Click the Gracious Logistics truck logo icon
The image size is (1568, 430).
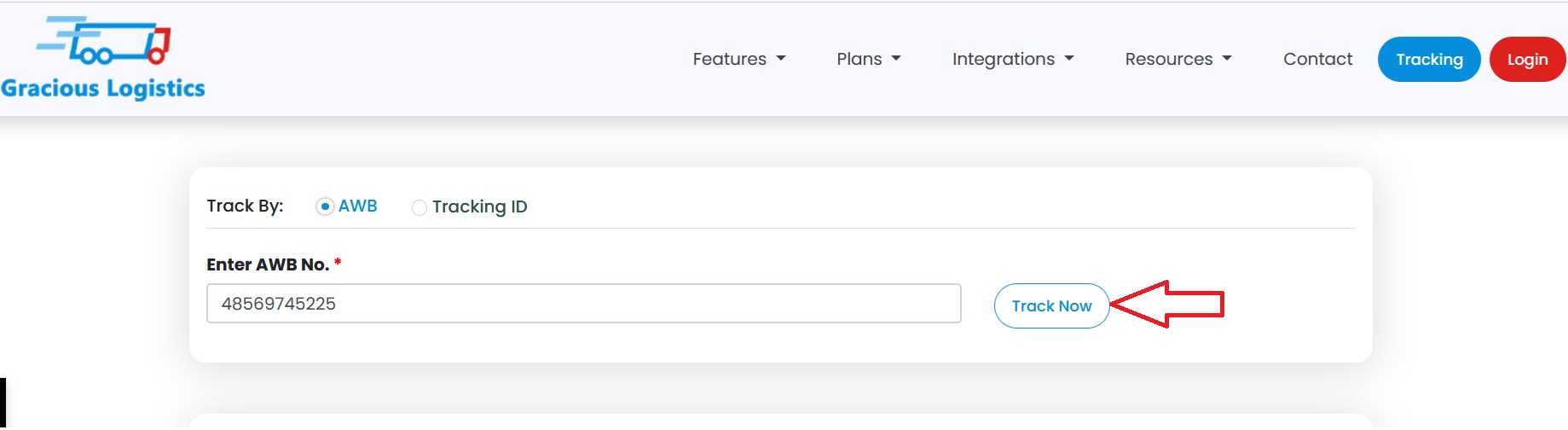(x=104, y=42)
